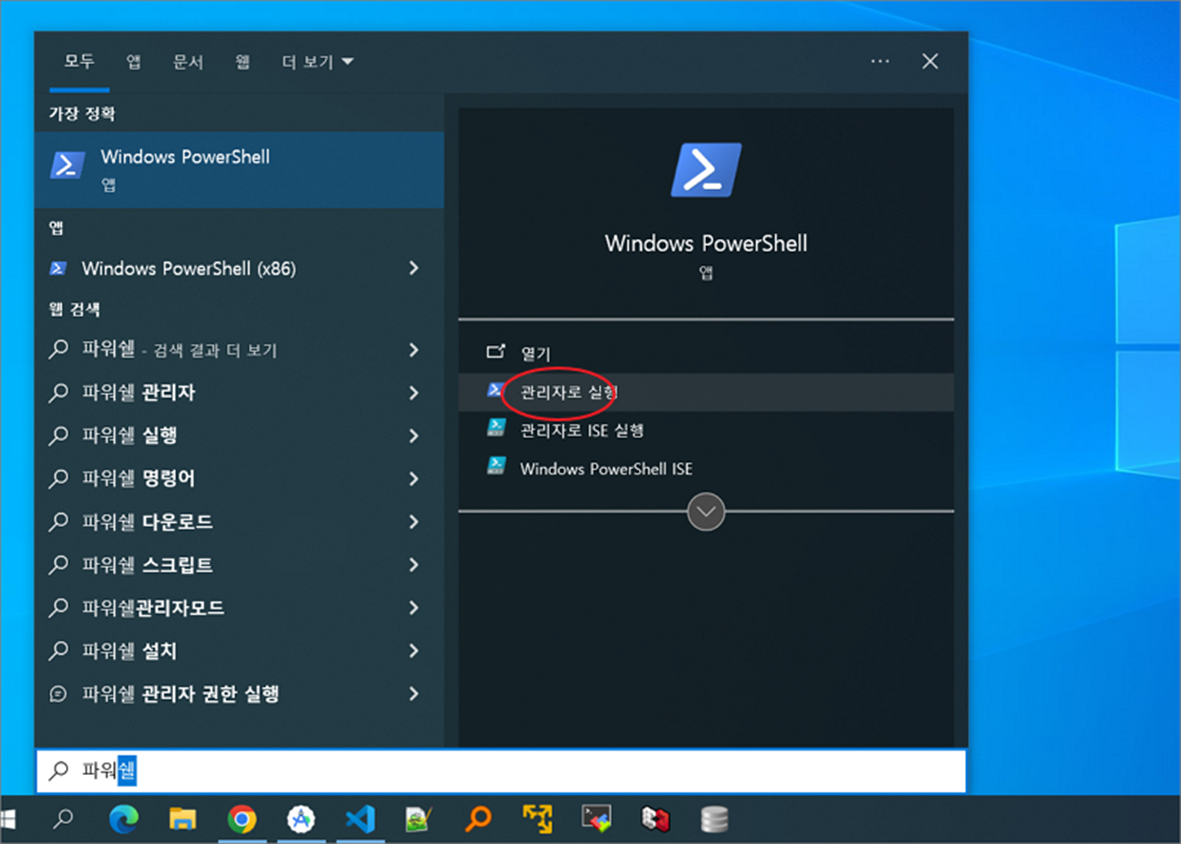Viewport: 1181px width, 844px height.
Task: Click the Windows PowerShell ISE icon
Action: [496, 467]
